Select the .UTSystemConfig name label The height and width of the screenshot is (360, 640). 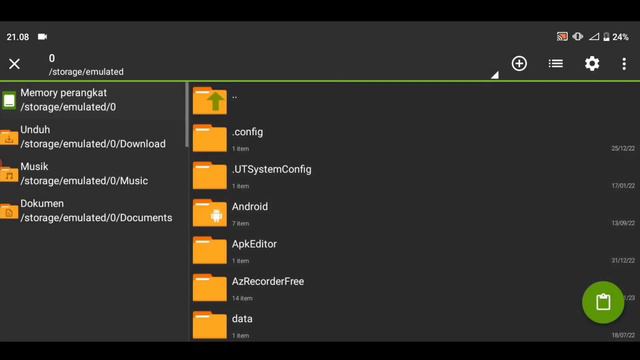271,169
